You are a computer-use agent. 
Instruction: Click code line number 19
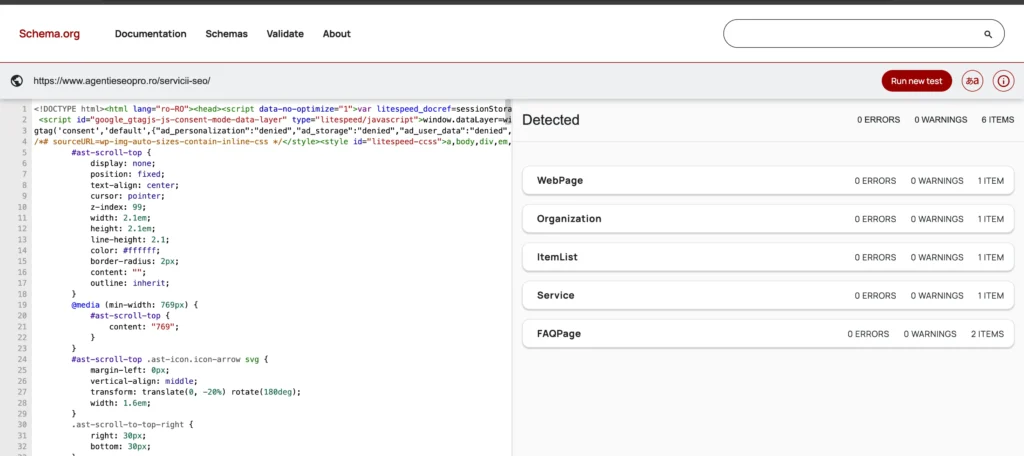(x=23, y=304)
